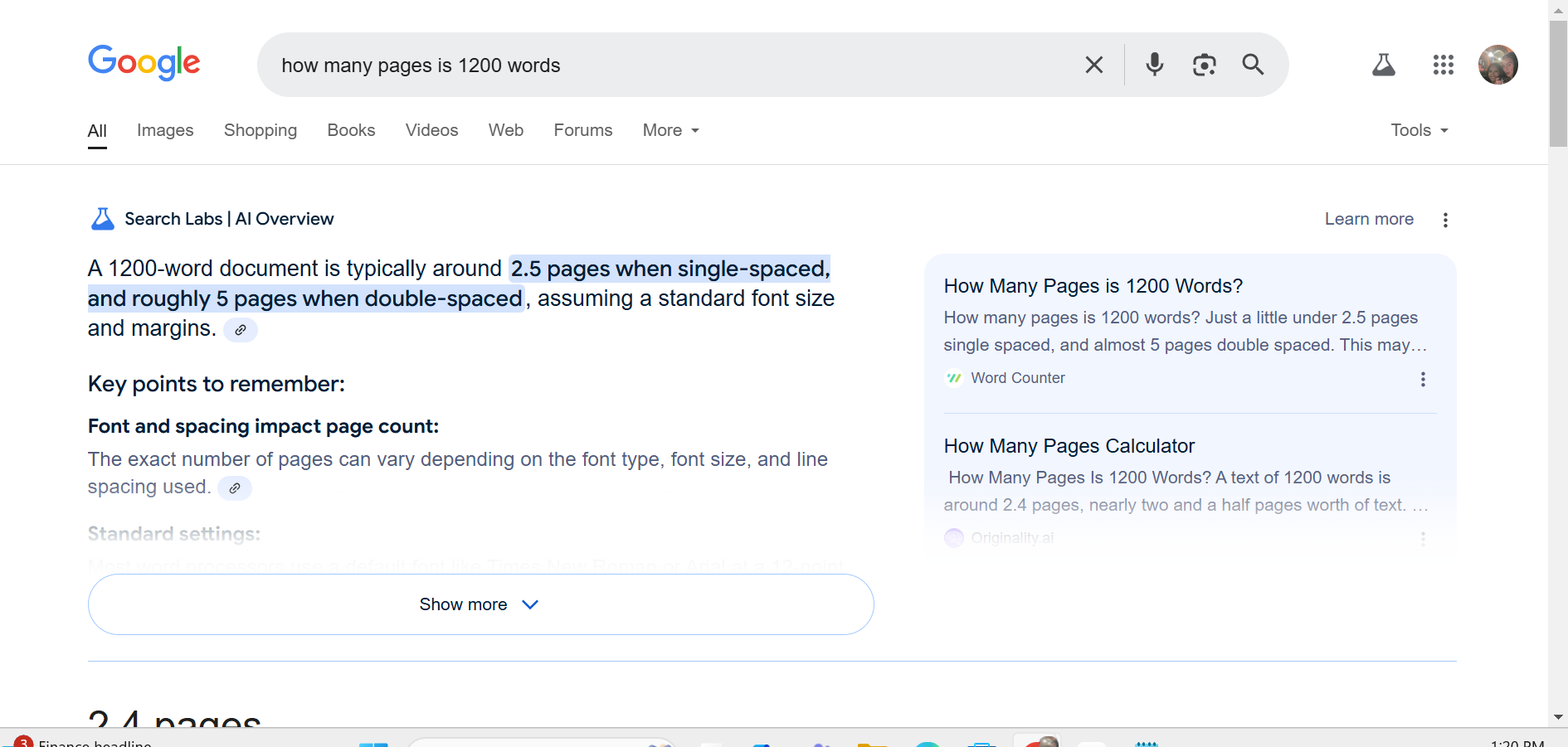Click the "Key points to remember:" heading
This screenshot has width=1568, height=747.
click(x=217, y=384)
